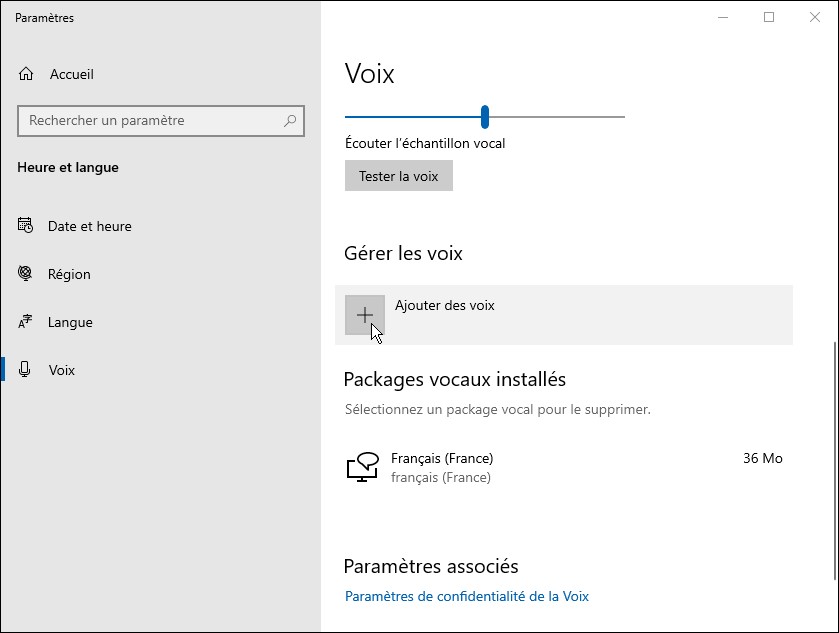Viewport: 839px width, 633px height.
Task: Click the home icon beside Accueil
Action: pos(26,75)
